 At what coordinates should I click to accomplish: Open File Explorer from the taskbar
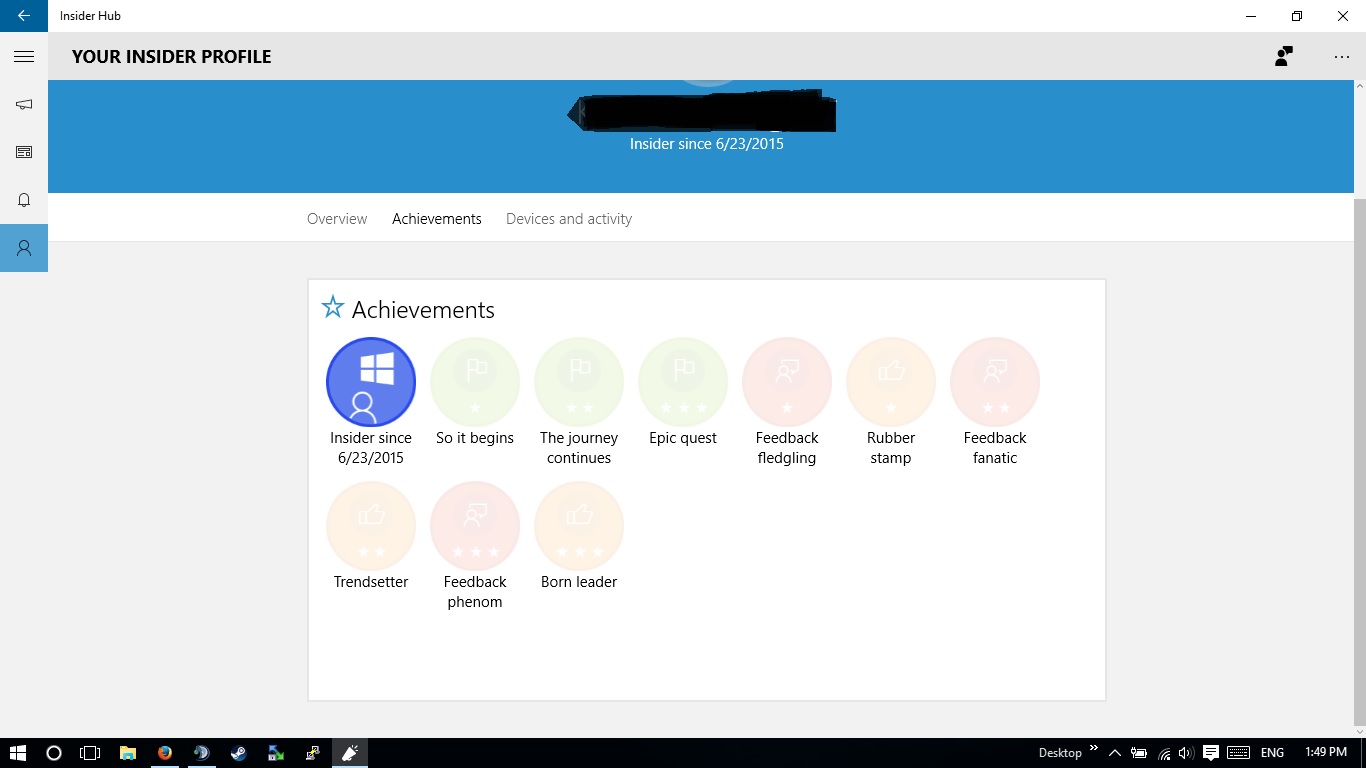pyautogui.click(x=128, y=753)
